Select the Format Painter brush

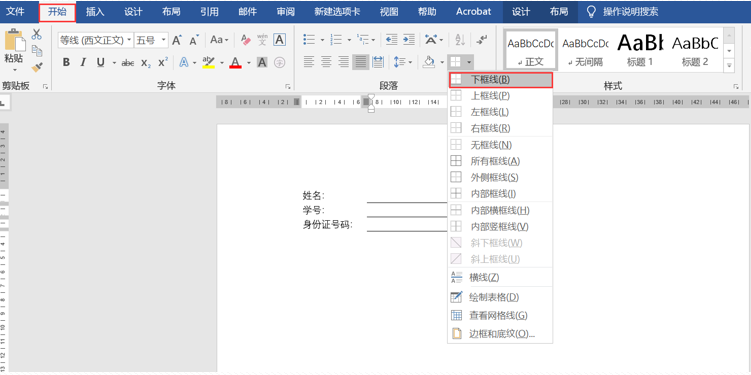37,67
